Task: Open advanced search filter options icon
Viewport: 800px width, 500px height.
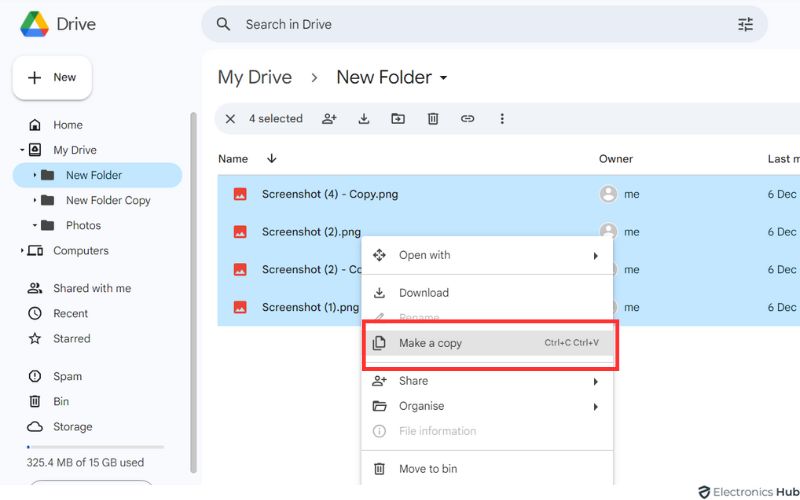Action: (x=745, y=24)
